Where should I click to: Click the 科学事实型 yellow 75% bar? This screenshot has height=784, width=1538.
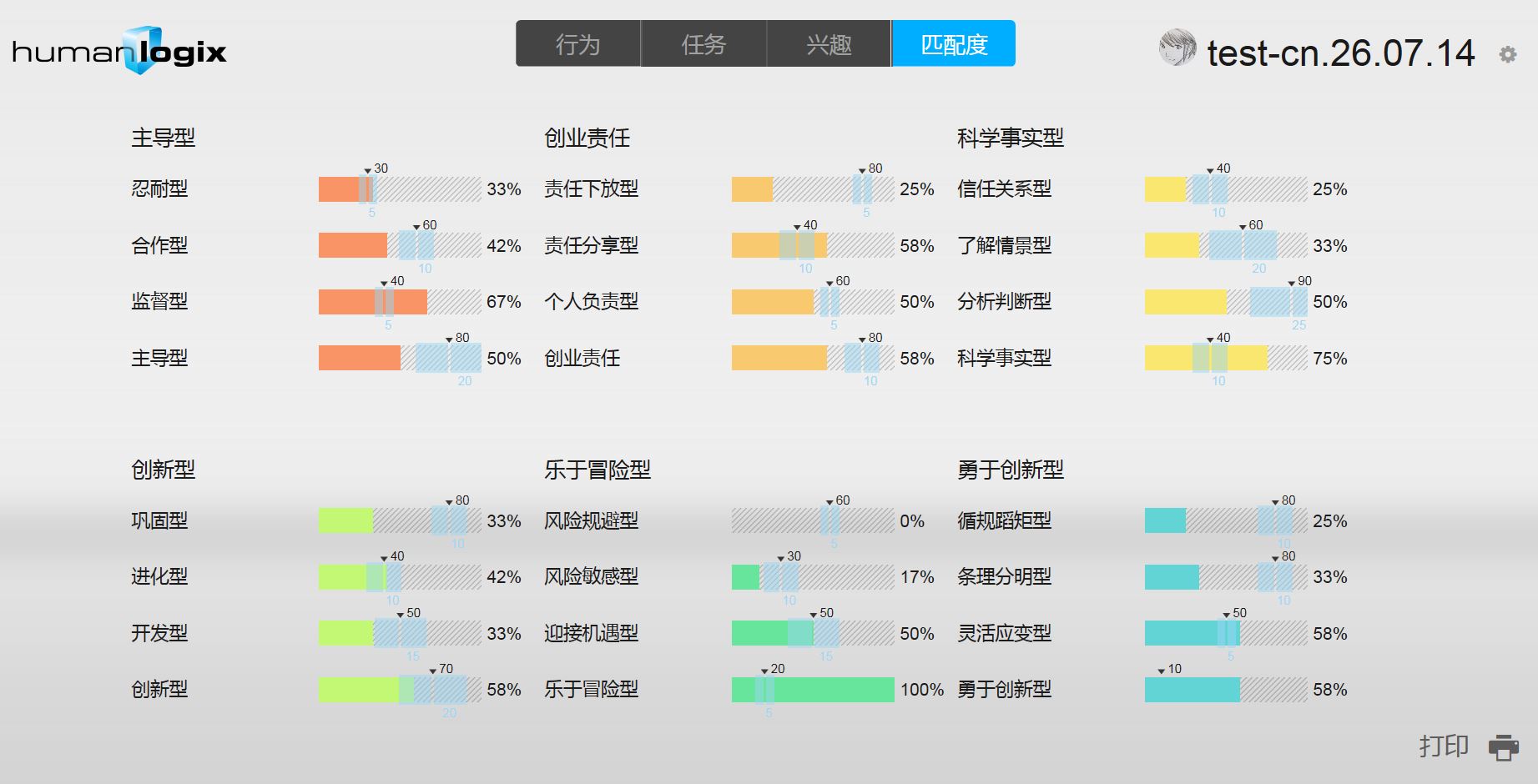click(x=1226, y=359)
